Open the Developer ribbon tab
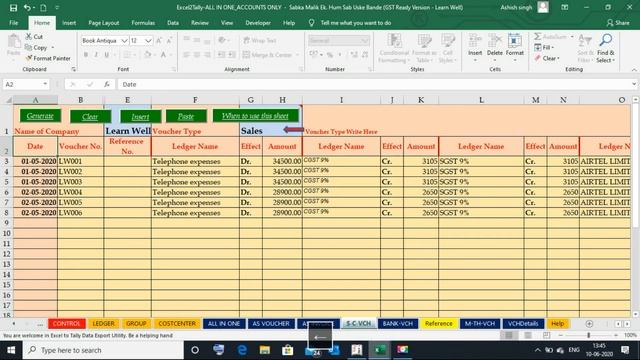Screen dimensions: 640x360 [258, 23]
